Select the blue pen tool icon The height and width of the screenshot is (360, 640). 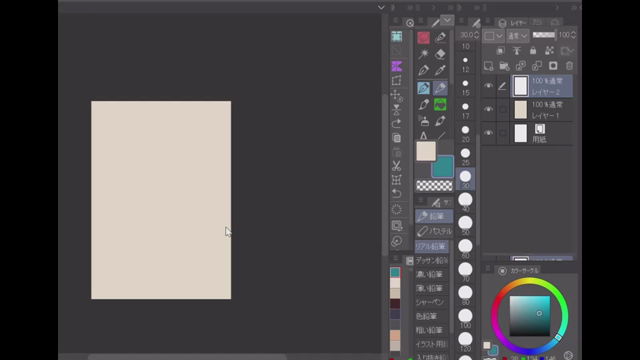pyautogui.click(x=423, y=87)
